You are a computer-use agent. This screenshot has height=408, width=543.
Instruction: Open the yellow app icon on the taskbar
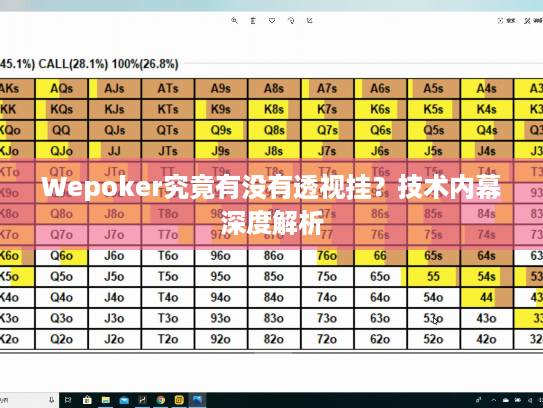coord(179,400)
